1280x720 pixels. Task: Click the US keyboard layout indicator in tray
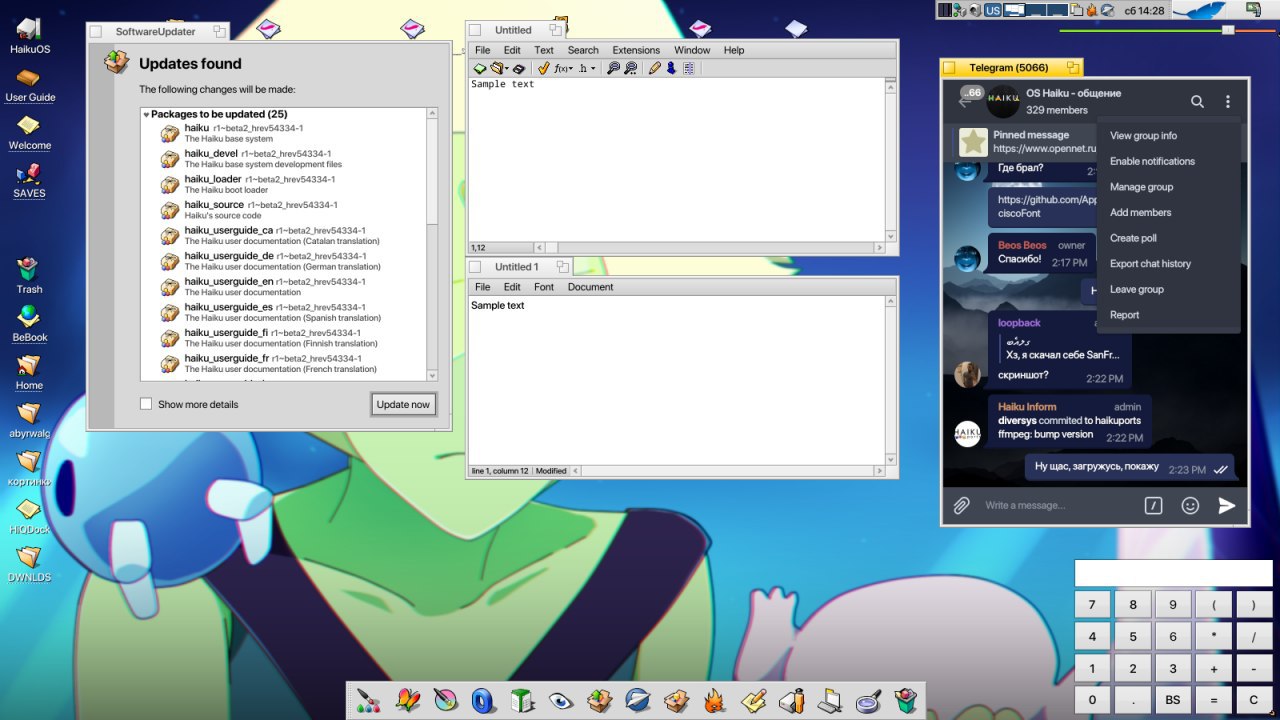point(993,10)
